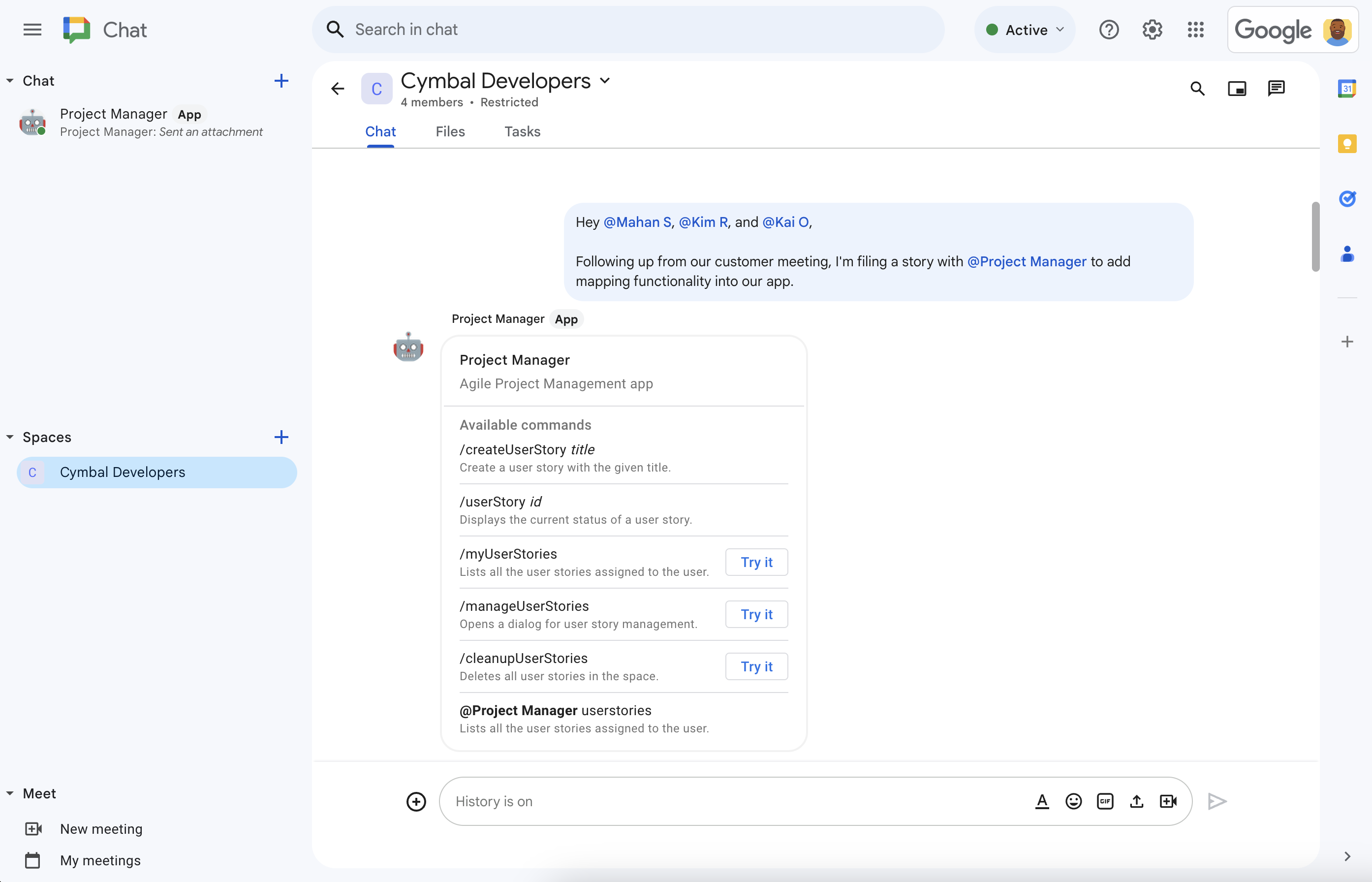
Task: Click the help circle icon
Action: tap(1109, 29)
